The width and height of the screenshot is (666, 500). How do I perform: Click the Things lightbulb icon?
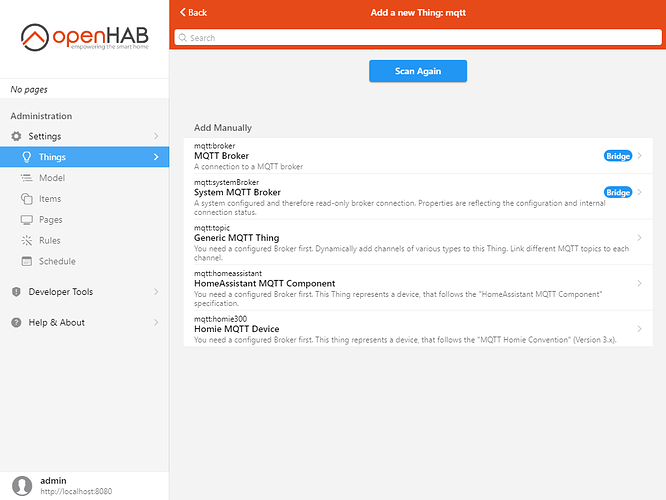(x=27, y=157)
